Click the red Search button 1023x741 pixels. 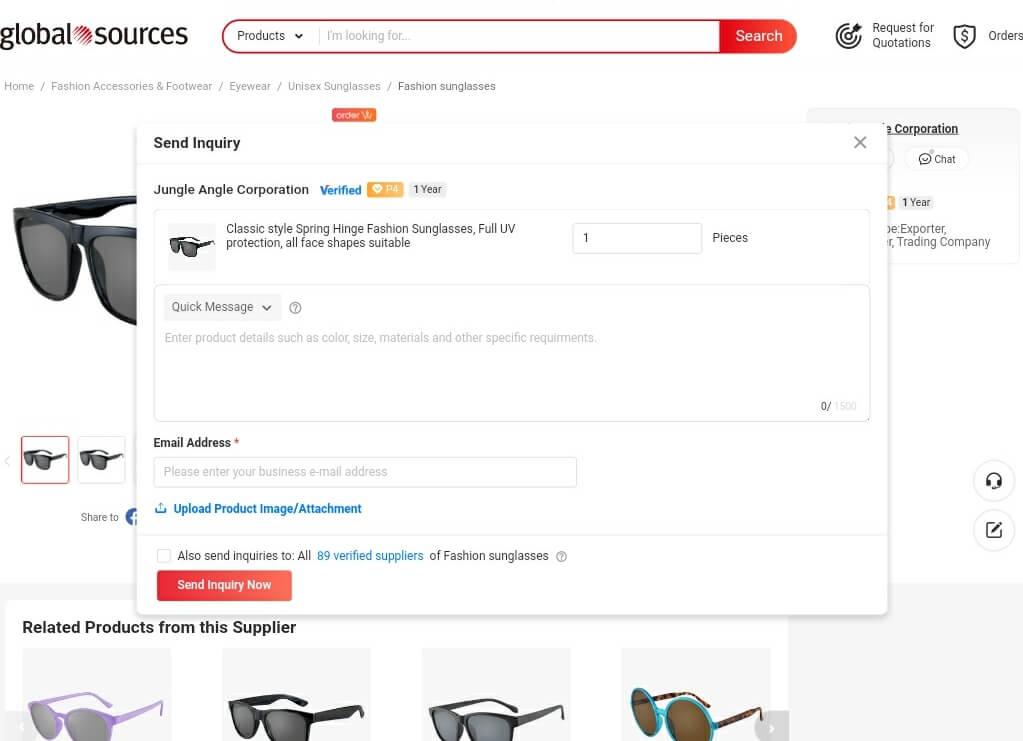tap(758, 36)
